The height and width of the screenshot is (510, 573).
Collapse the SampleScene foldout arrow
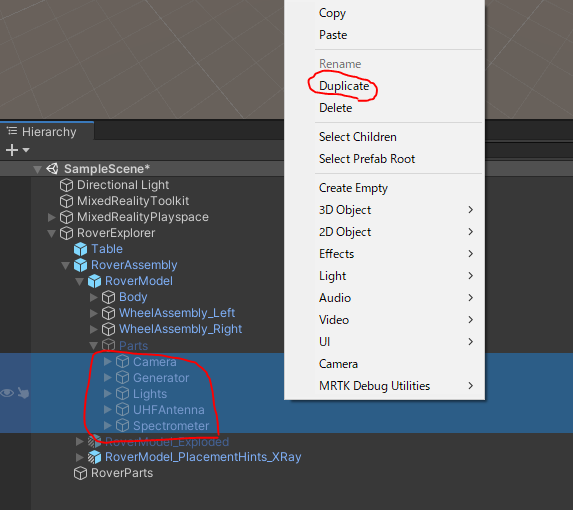tap(37, 169)
